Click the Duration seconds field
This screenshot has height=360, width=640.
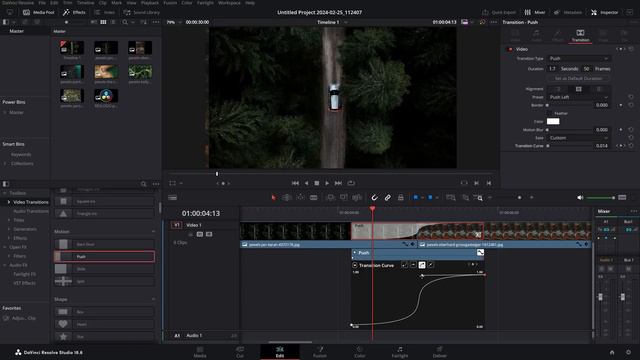(552, 69)
